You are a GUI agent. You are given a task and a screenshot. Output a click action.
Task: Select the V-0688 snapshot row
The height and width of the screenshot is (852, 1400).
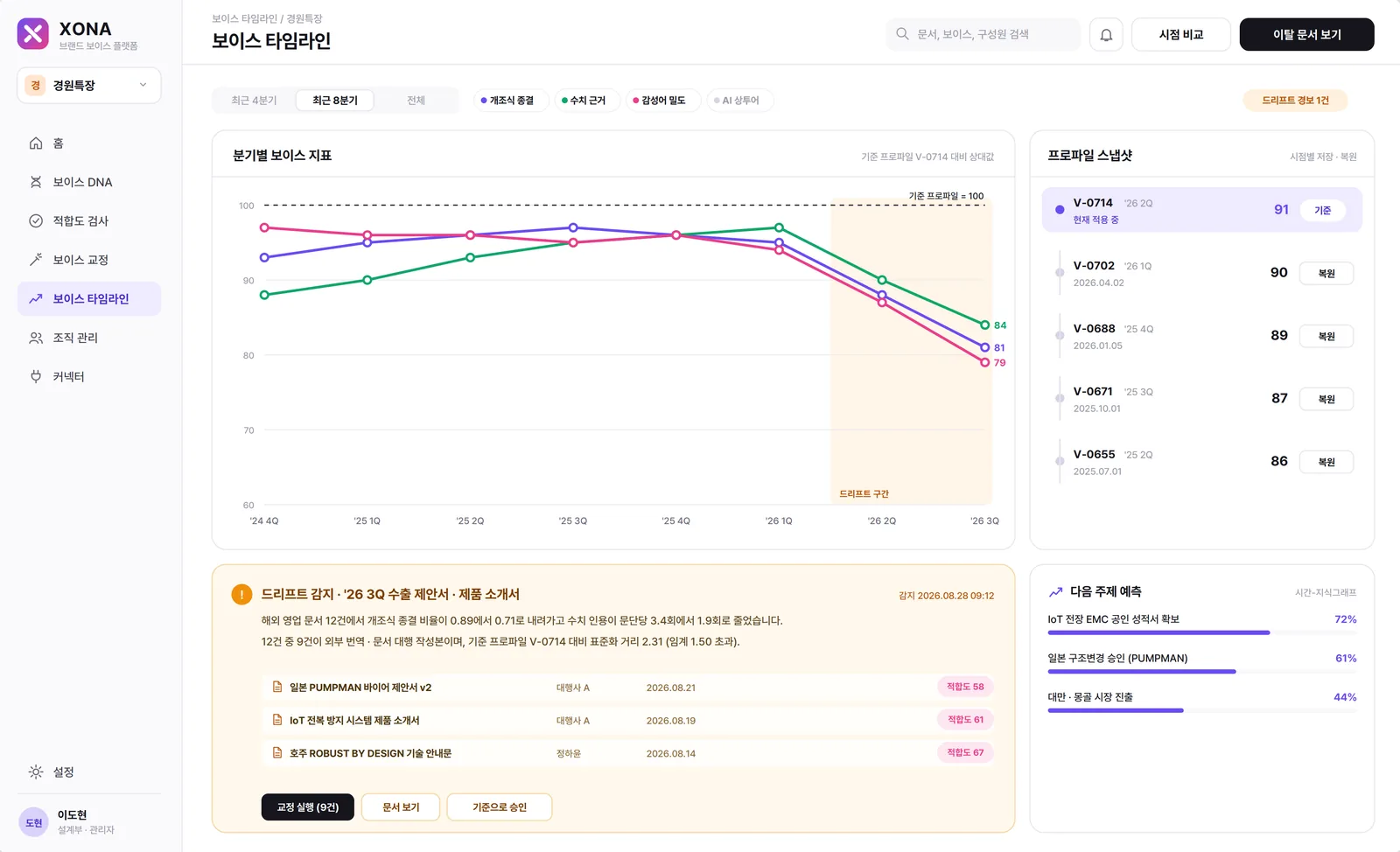[1201, 336]
